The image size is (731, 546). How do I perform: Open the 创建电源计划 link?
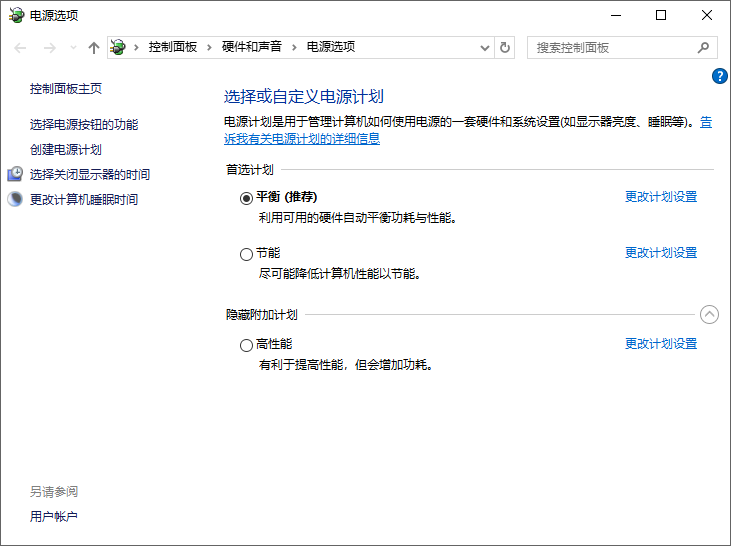pyautogui.click(x=66, y=149)
